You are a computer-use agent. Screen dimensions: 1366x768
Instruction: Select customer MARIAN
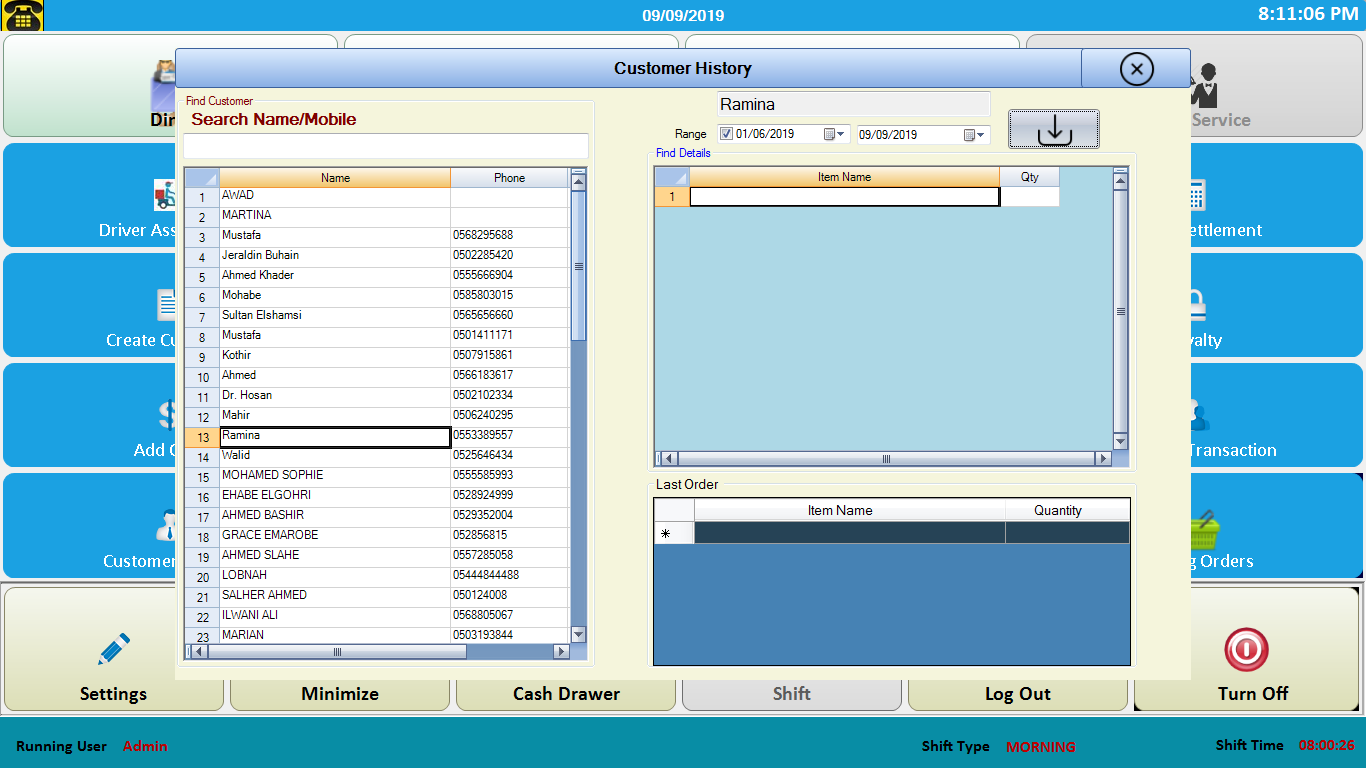pyautogui.click(x=335, y=636)
